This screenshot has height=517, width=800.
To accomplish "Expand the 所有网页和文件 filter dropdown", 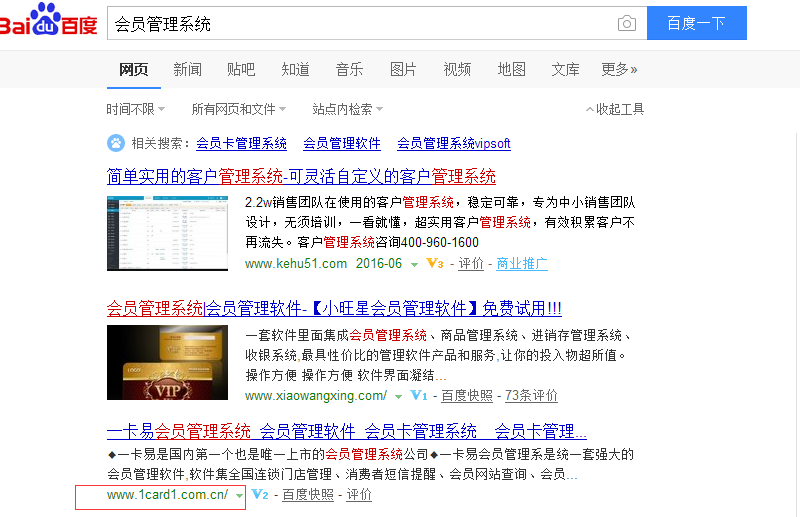I will point(239,109).
